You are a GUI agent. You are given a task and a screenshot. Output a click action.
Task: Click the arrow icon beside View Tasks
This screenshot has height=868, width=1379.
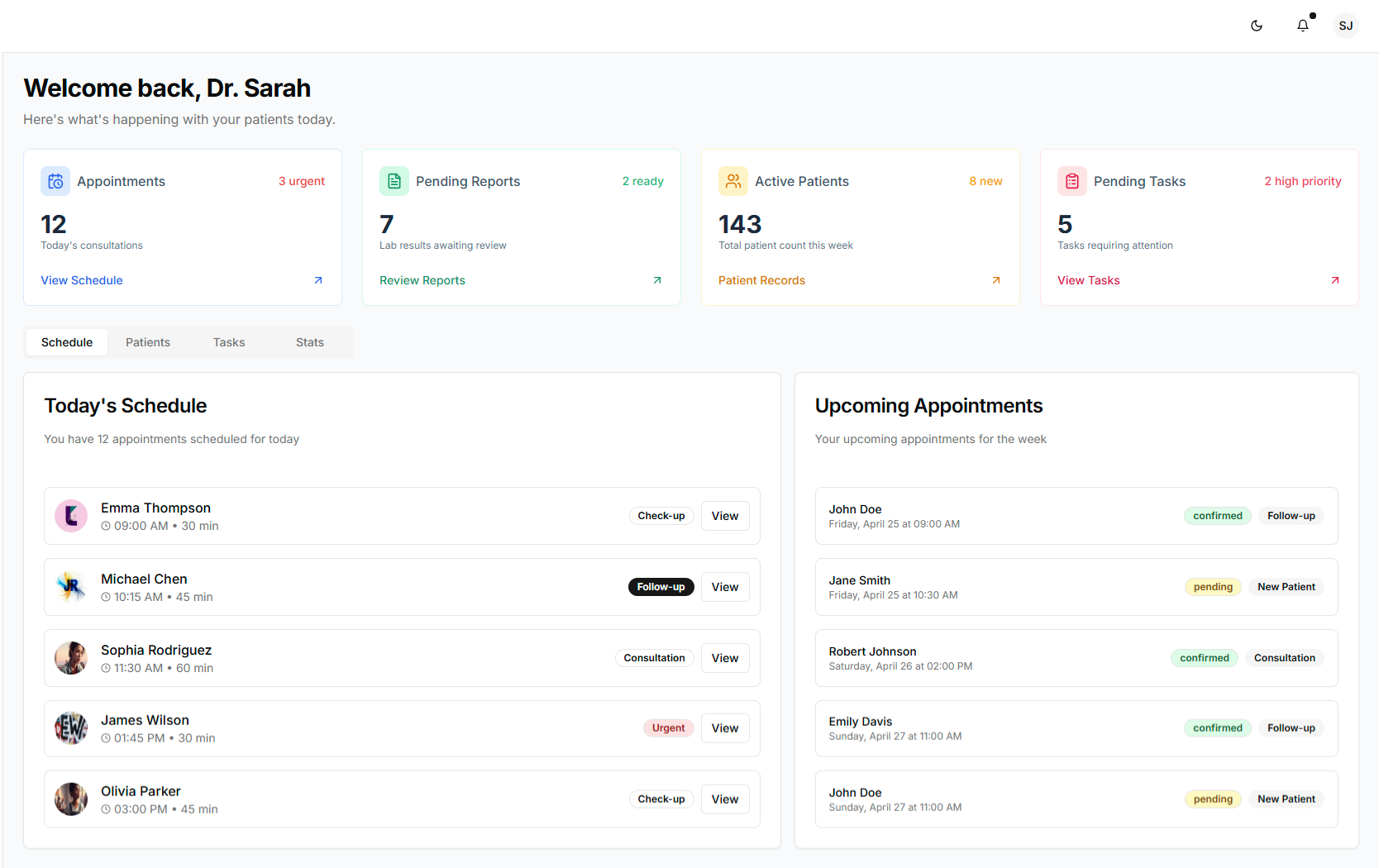[x=1335, y=280]
